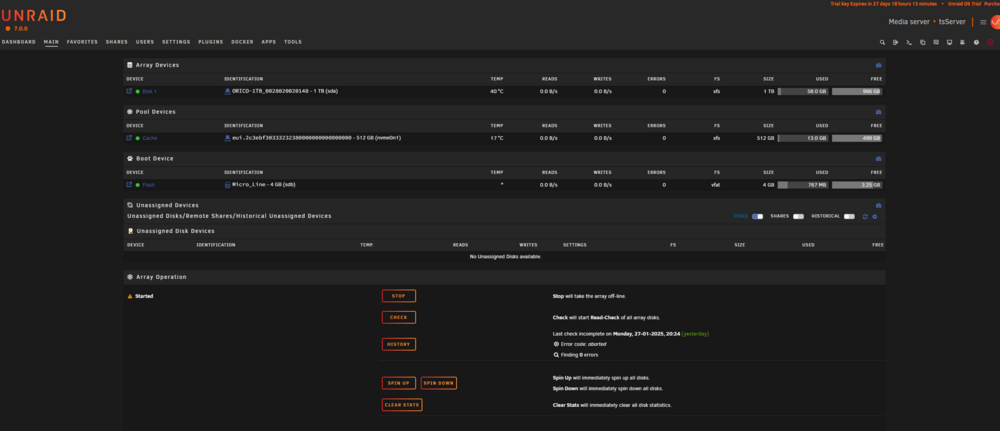Image resolution: width=1000 pixels, height=431 pixels.
Task: Open the Plugins menu
Action: click(x=210, y=42)
